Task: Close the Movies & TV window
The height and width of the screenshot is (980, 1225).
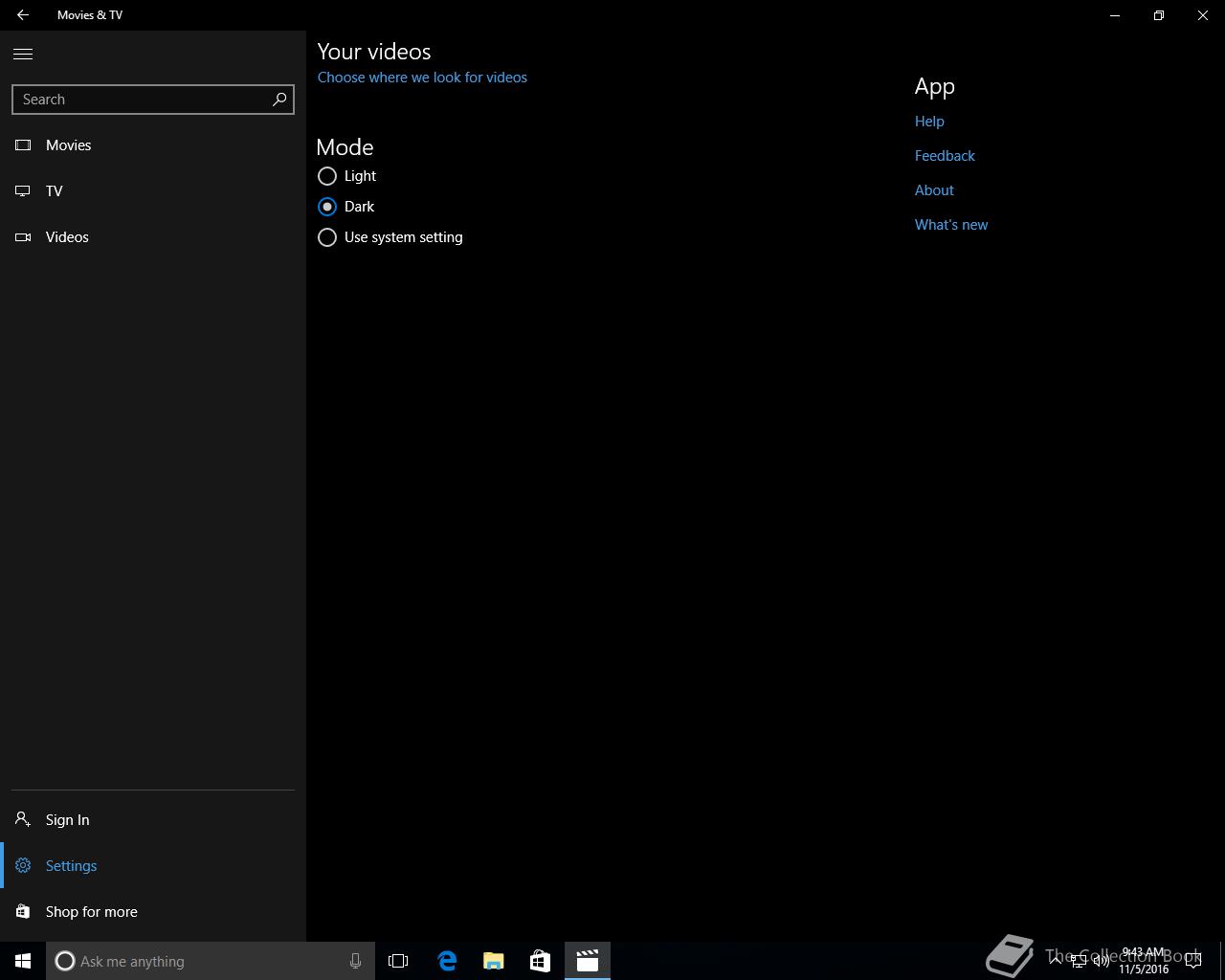Action: 1203,15
